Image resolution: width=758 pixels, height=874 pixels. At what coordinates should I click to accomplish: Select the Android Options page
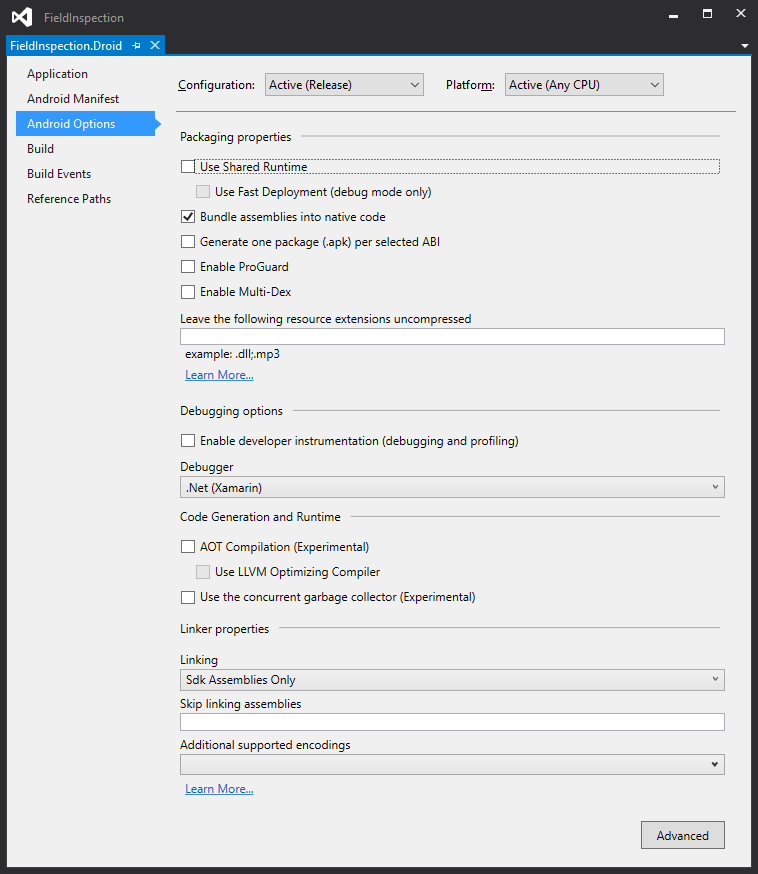(x=86, y=124)
